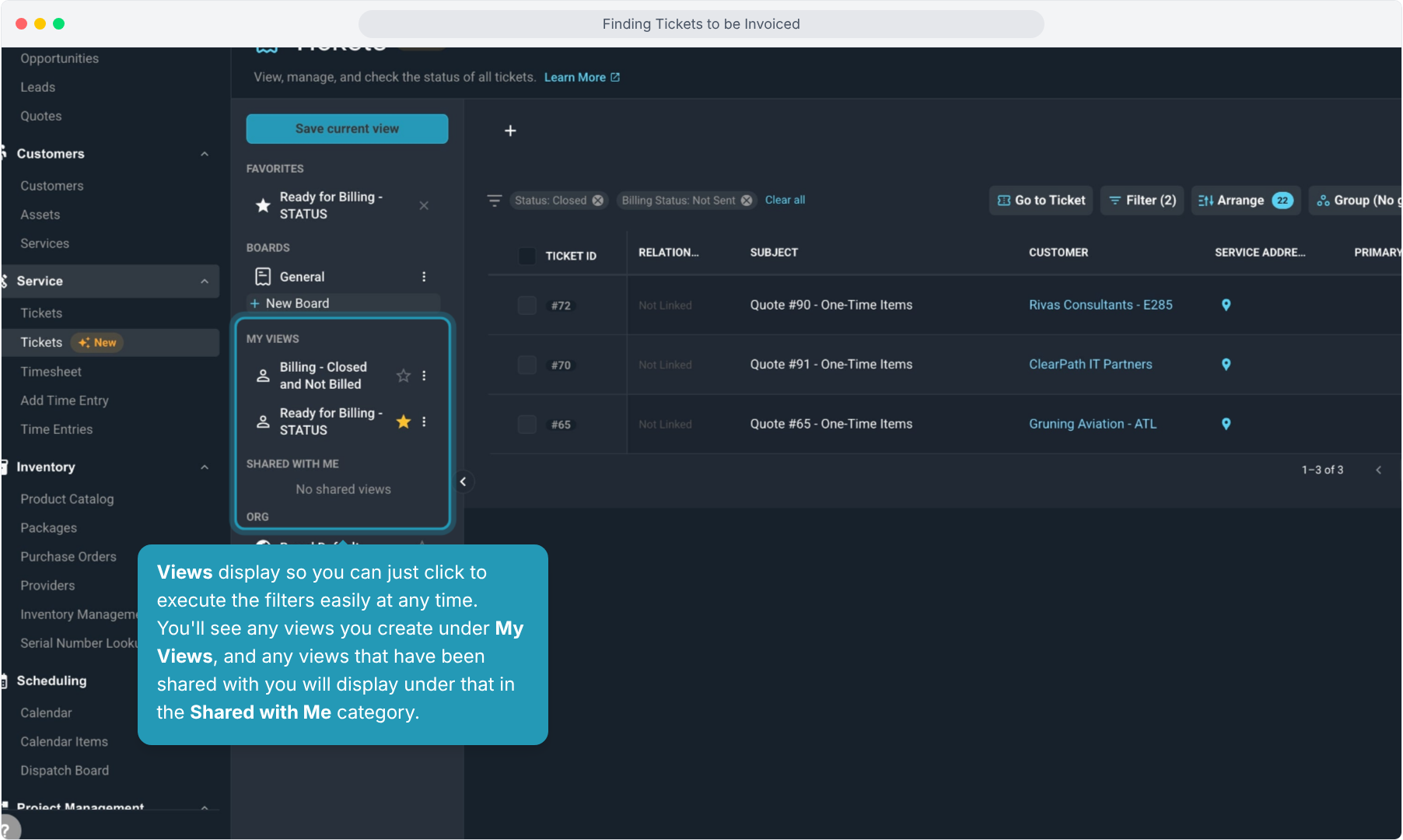Select the General board
The image size is (1403, 840).
[302, 277]
